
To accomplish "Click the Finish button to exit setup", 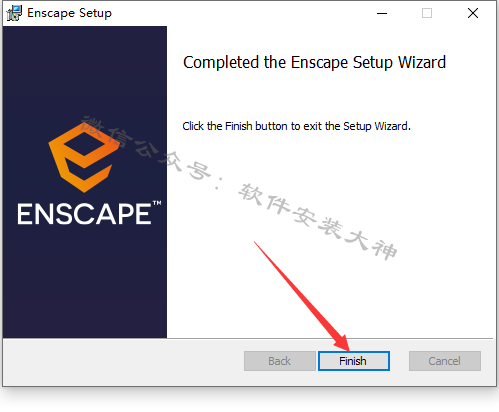I will [354, 361].
